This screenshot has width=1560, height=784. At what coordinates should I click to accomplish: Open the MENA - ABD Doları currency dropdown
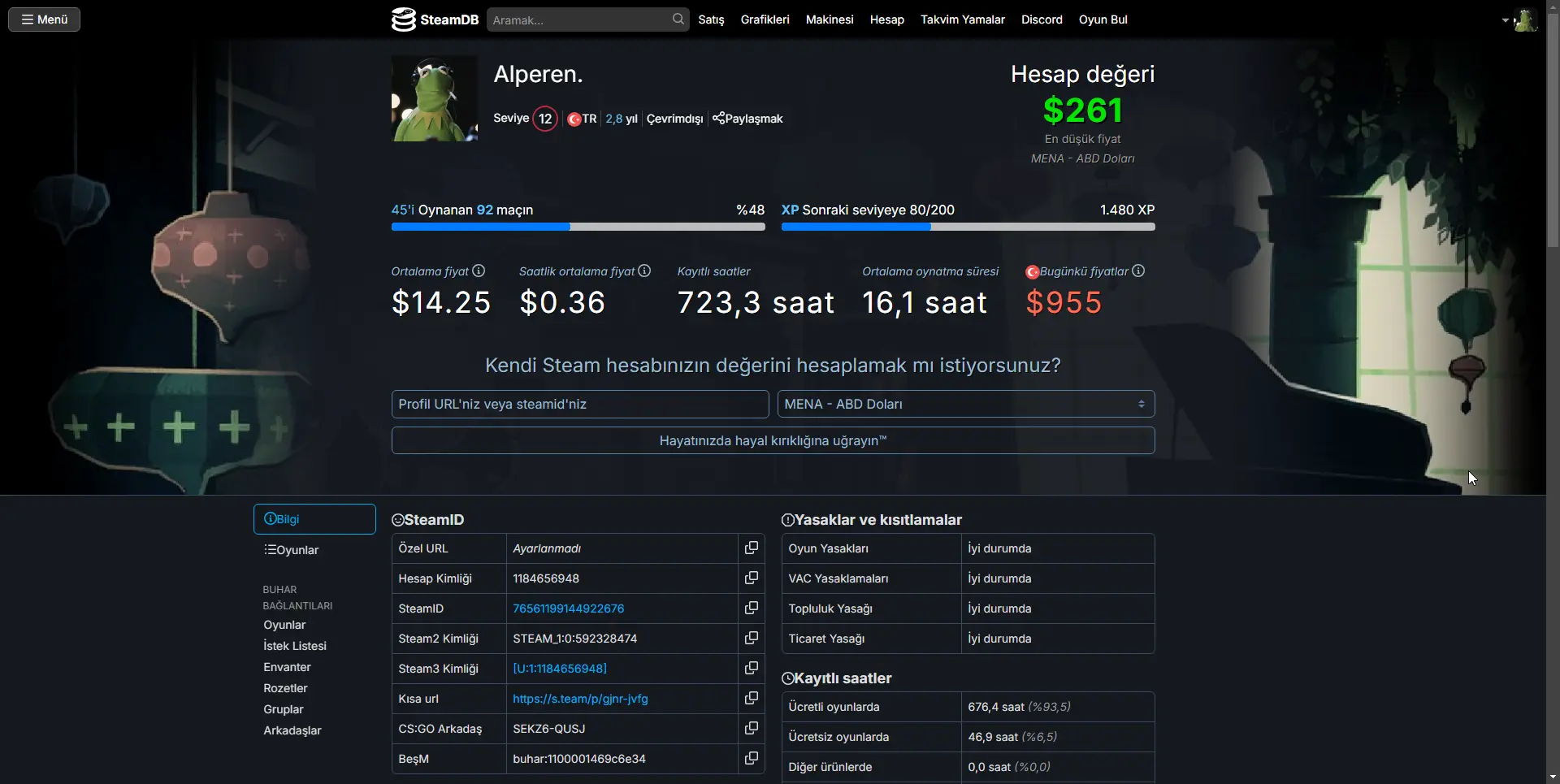click(966, 404)
